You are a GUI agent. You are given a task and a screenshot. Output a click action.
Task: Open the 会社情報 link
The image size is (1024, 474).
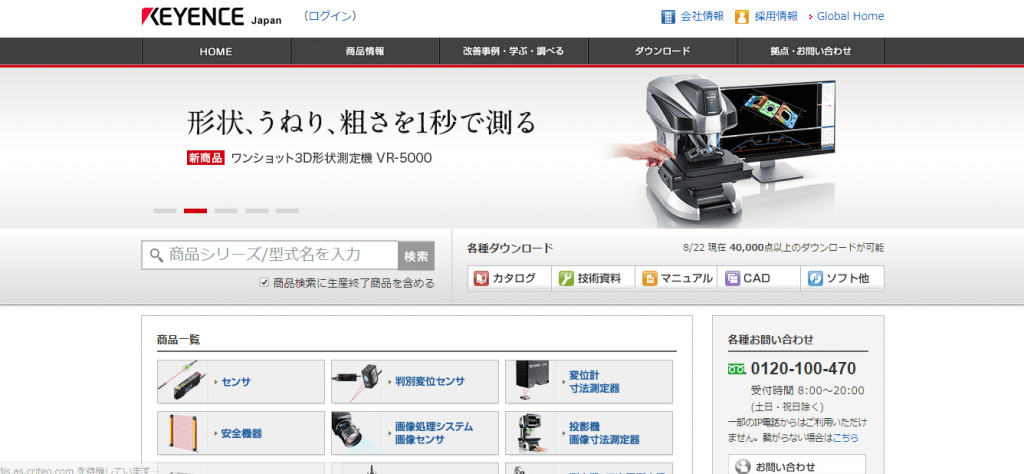702,17
